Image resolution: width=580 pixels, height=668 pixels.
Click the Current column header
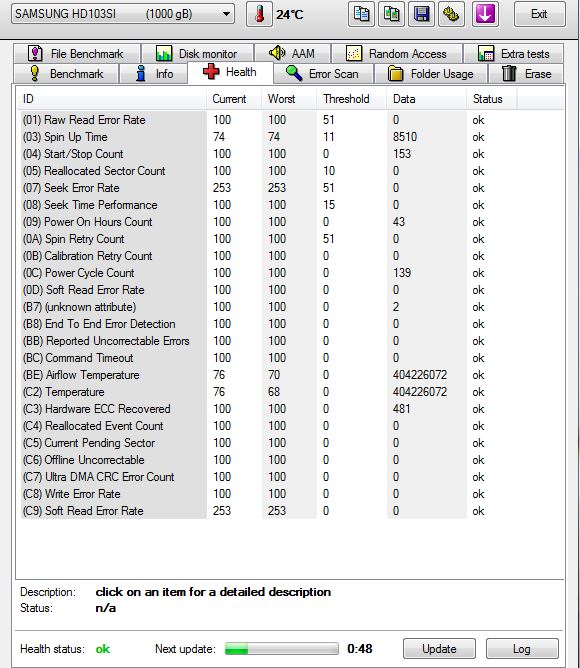(234, 99)
